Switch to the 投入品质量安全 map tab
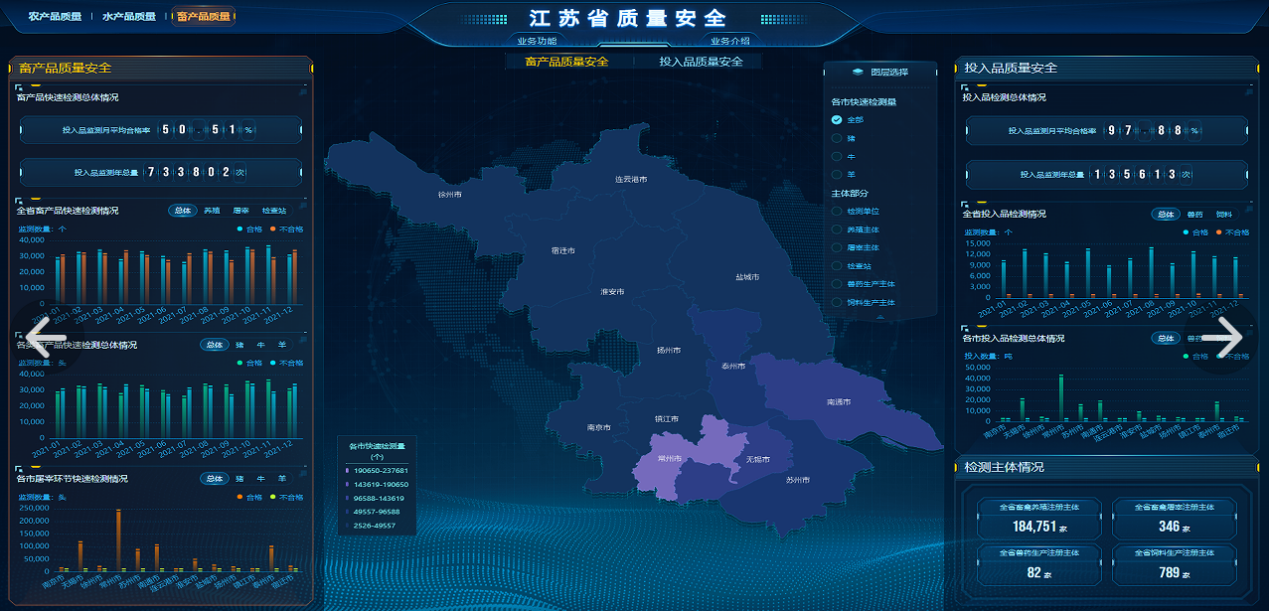The image size is (1269, 611). pyautogui.click(x=701, y=62)
